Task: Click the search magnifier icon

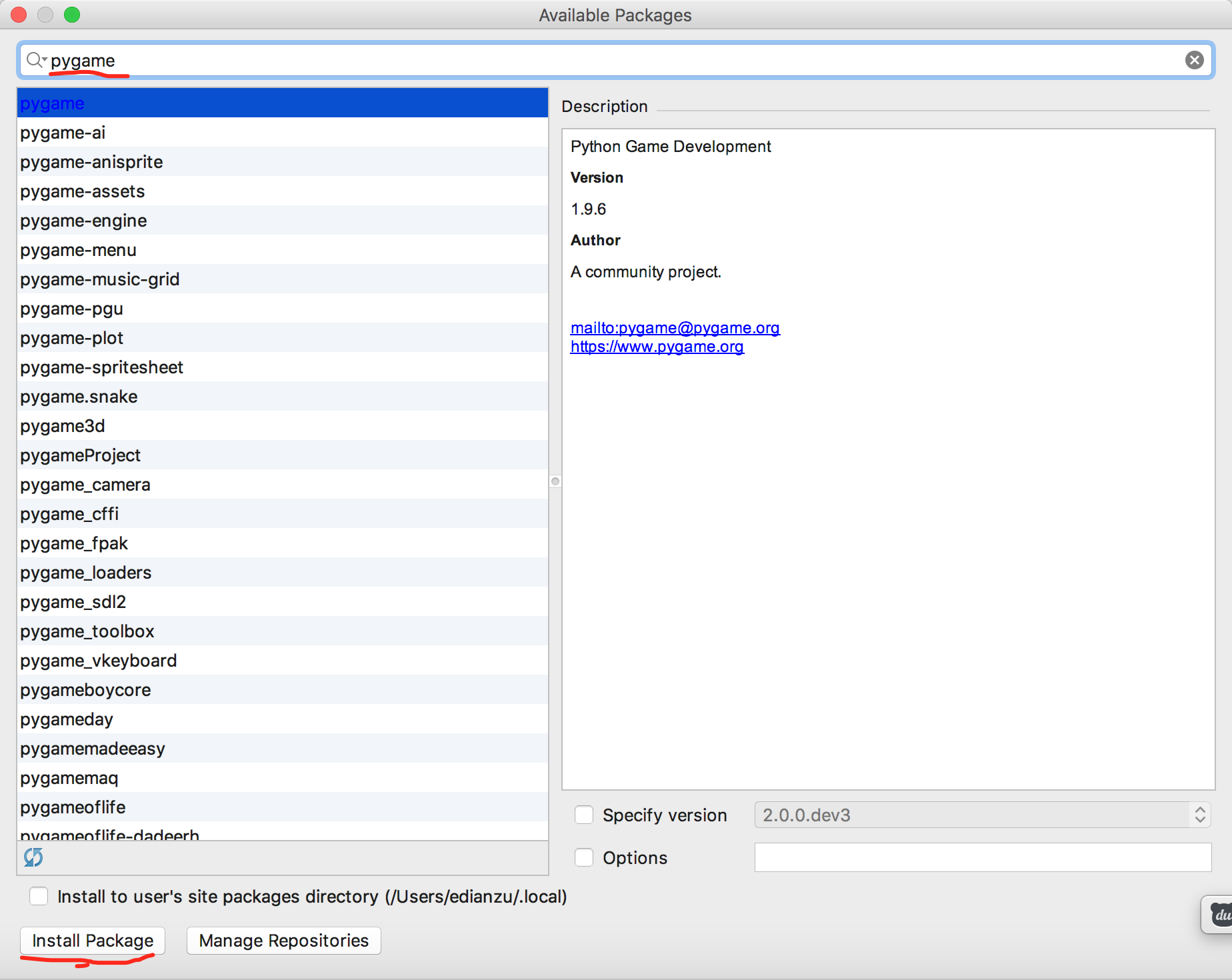Action: click(35, 61)
